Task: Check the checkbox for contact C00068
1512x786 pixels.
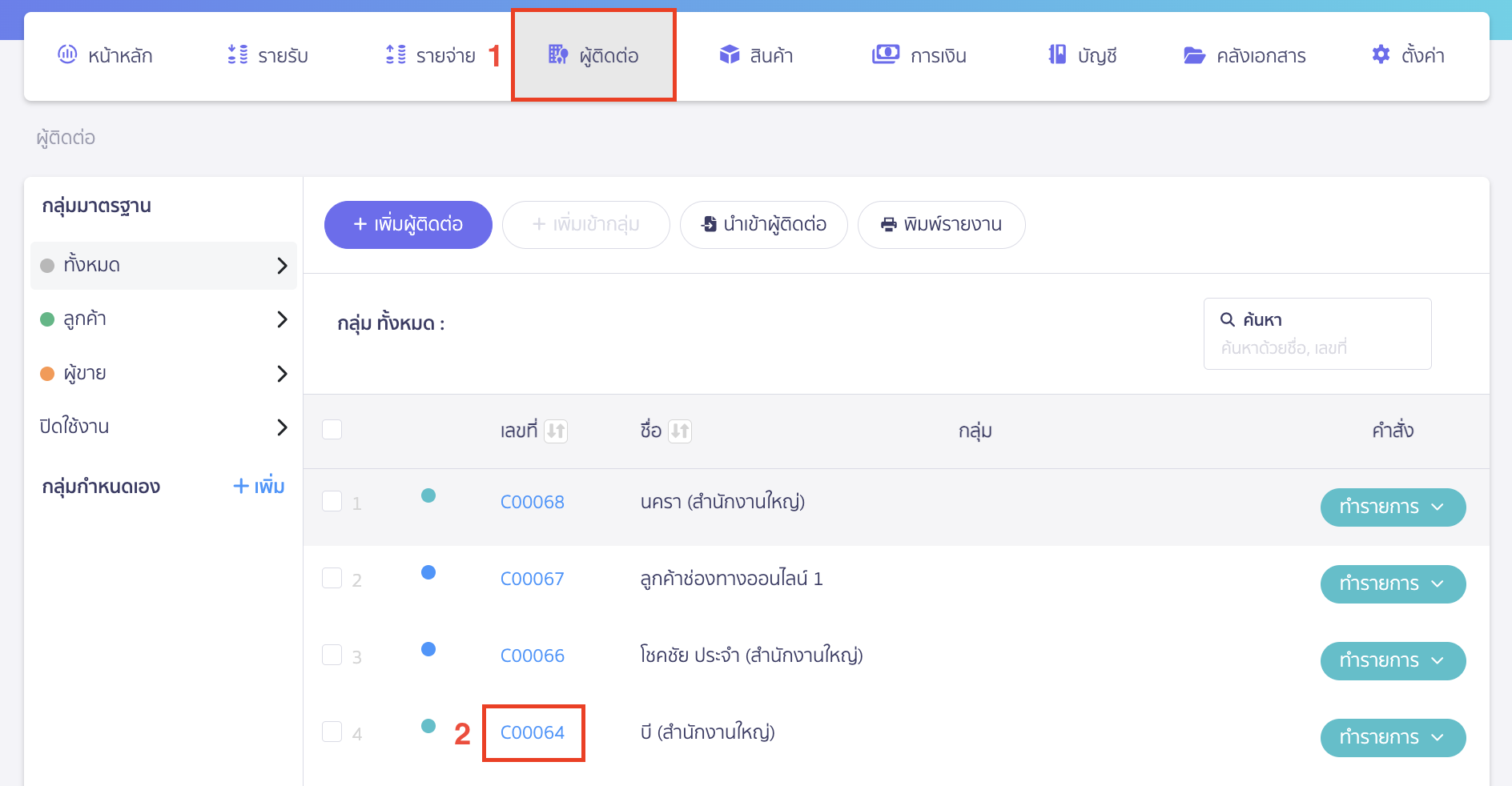Action: (x=332, y=499)
